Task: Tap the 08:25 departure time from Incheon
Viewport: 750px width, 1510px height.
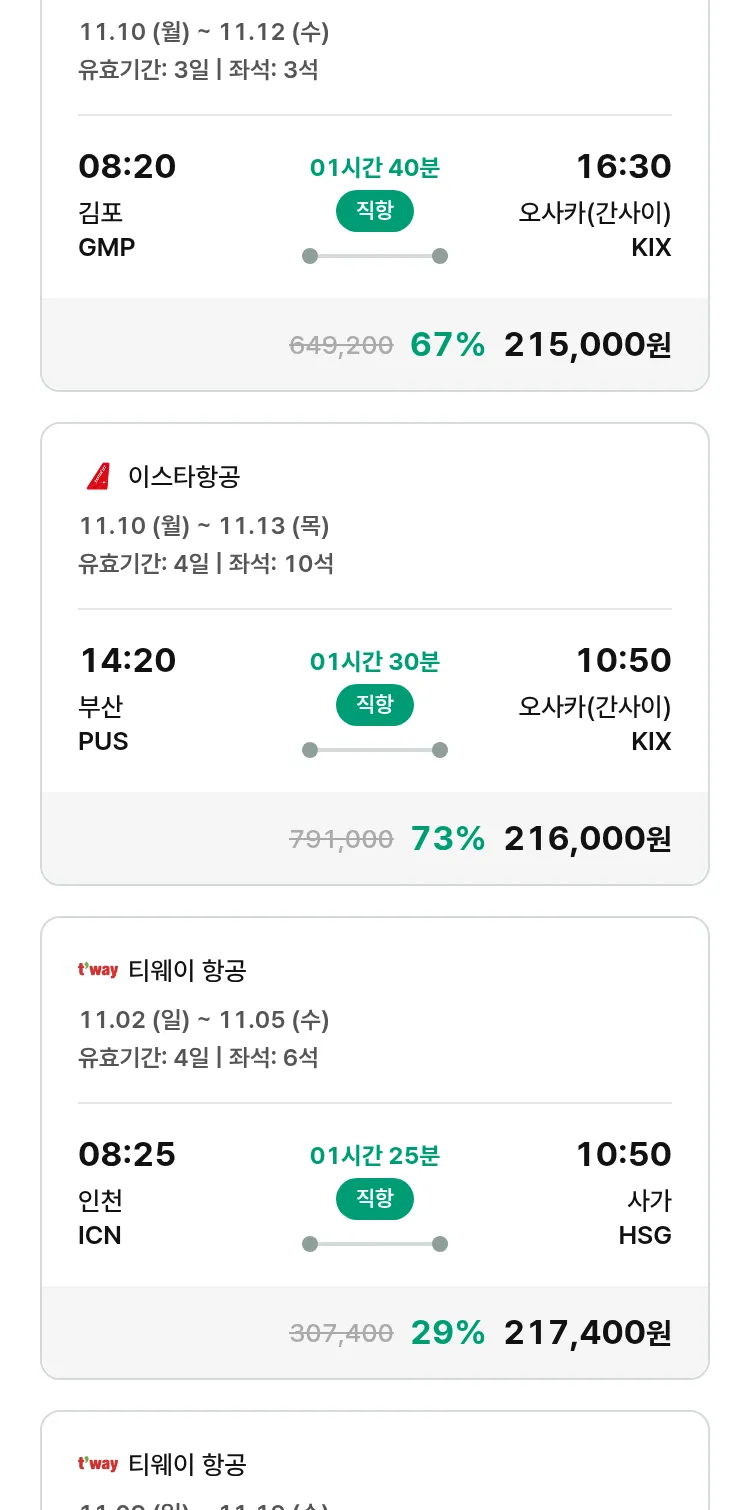Action: (x=127, y=1154)
